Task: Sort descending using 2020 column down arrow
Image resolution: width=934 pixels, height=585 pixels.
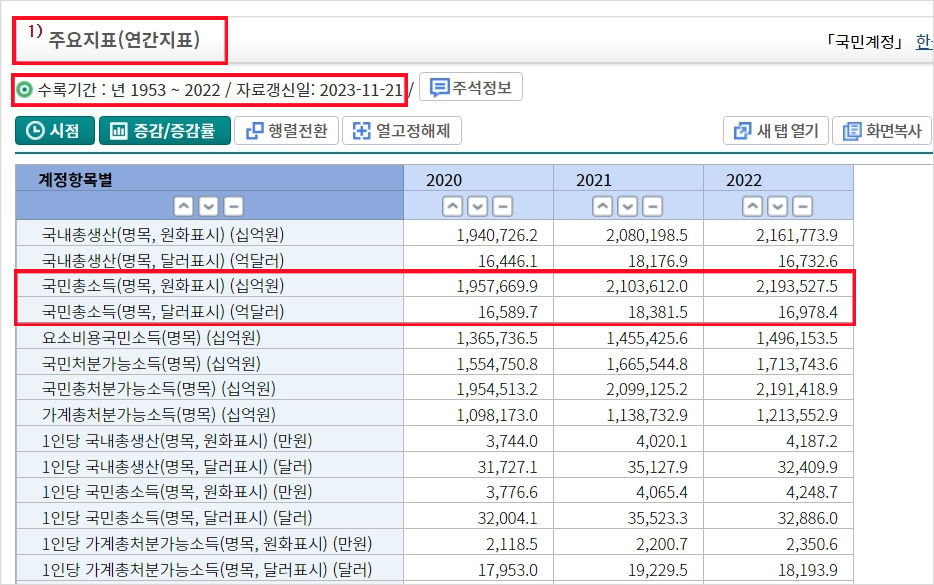Action: click(x=478, y=207)
